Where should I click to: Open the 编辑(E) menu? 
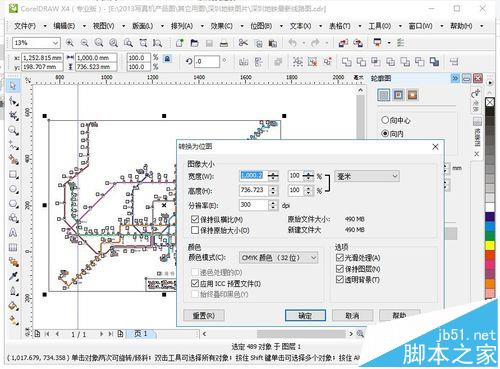click(x=64, y=26)
